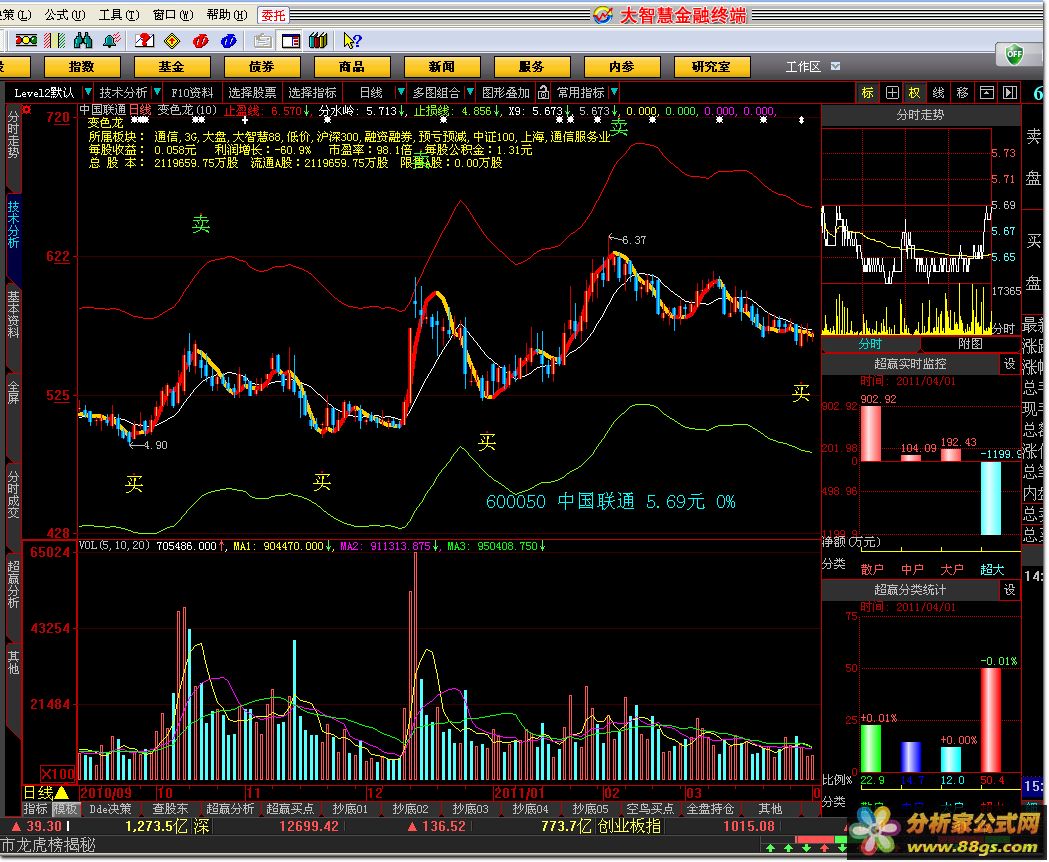Click the 日线 period selector at chart bottom
The image size is (1049, 862).
pyautogui.click(x=46, y=792)
